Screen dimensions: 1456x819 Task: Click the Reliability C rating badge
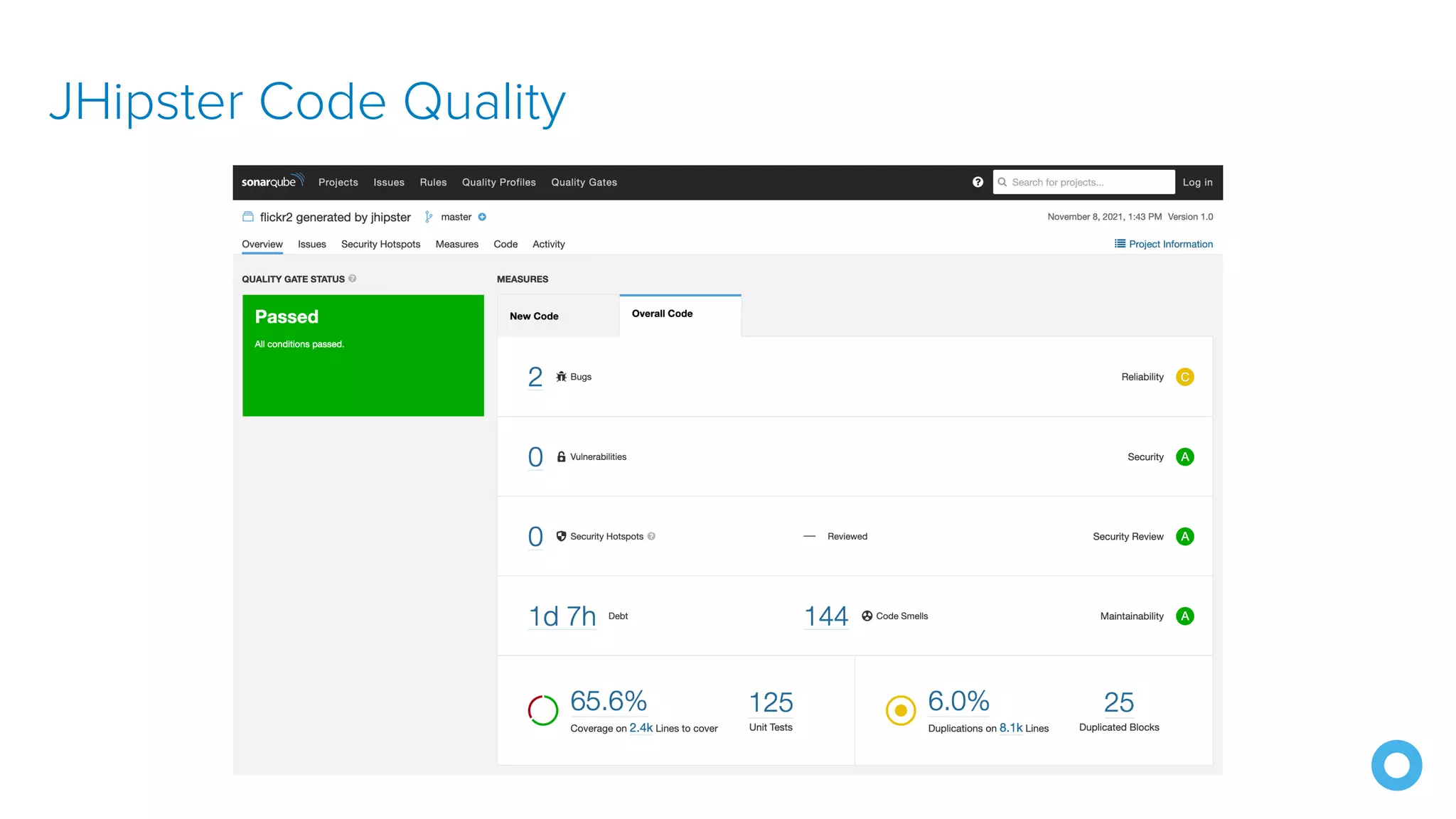click(x=1184, y=377)
